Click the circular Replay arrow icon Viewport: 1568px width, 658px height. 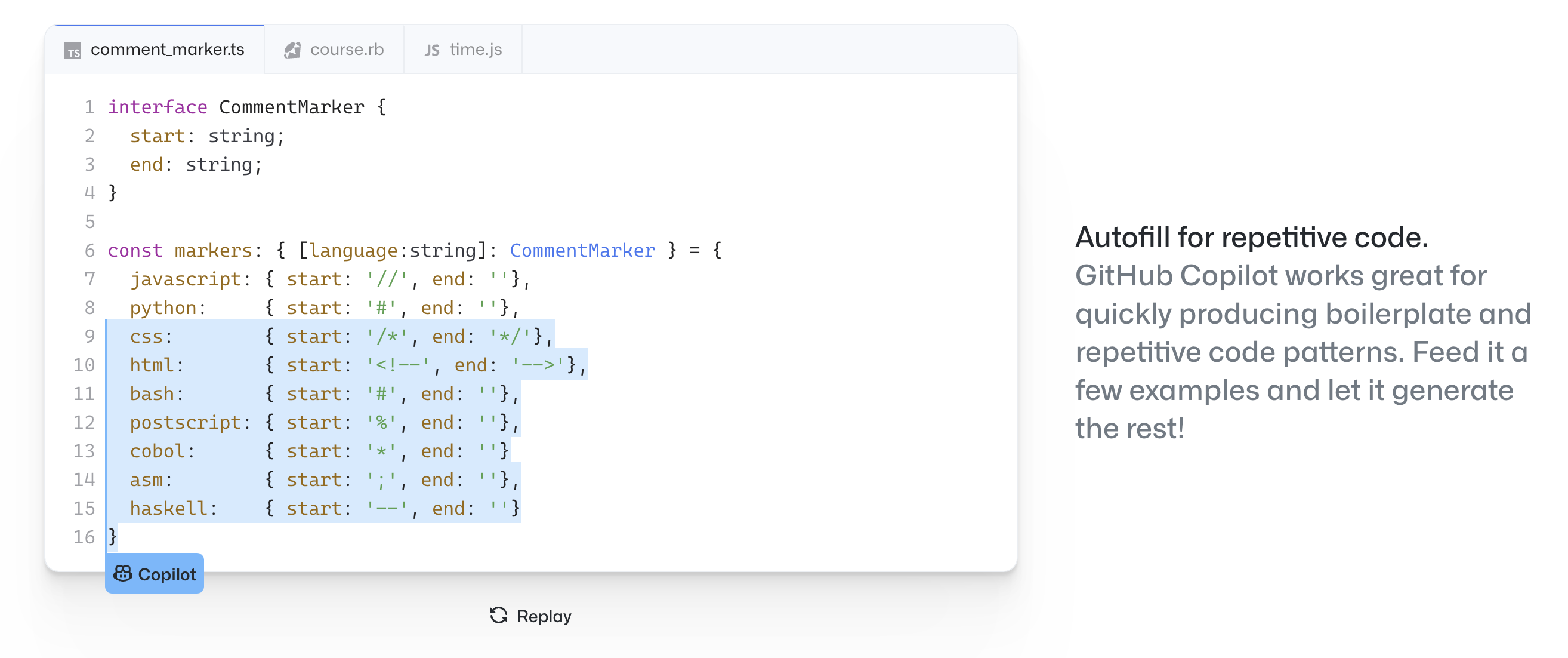point(499,616)
